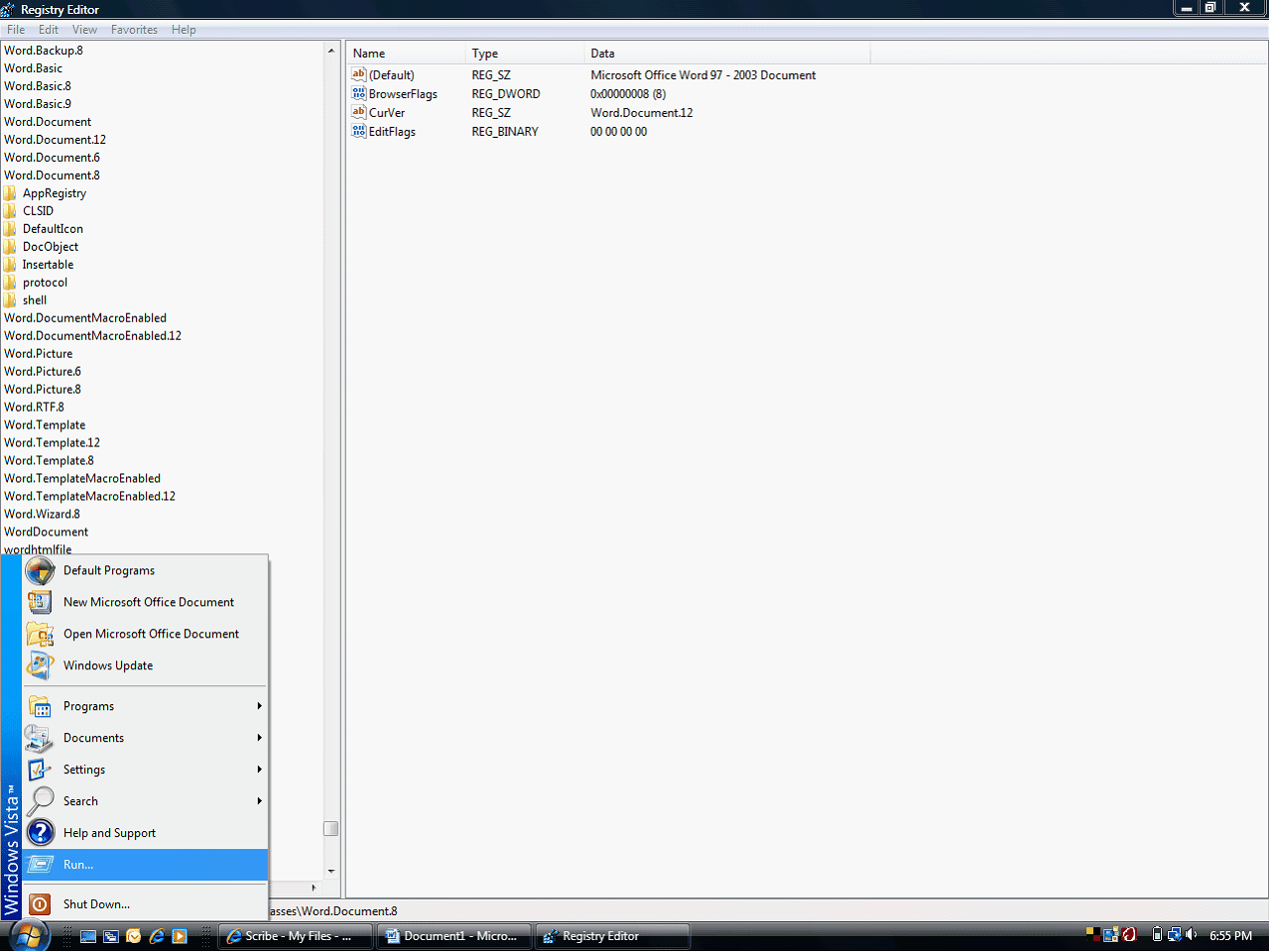Switch to Scribe - My Files taskbar button
The width and height of the screenshot is (1270, 952).
pos(296,936)
